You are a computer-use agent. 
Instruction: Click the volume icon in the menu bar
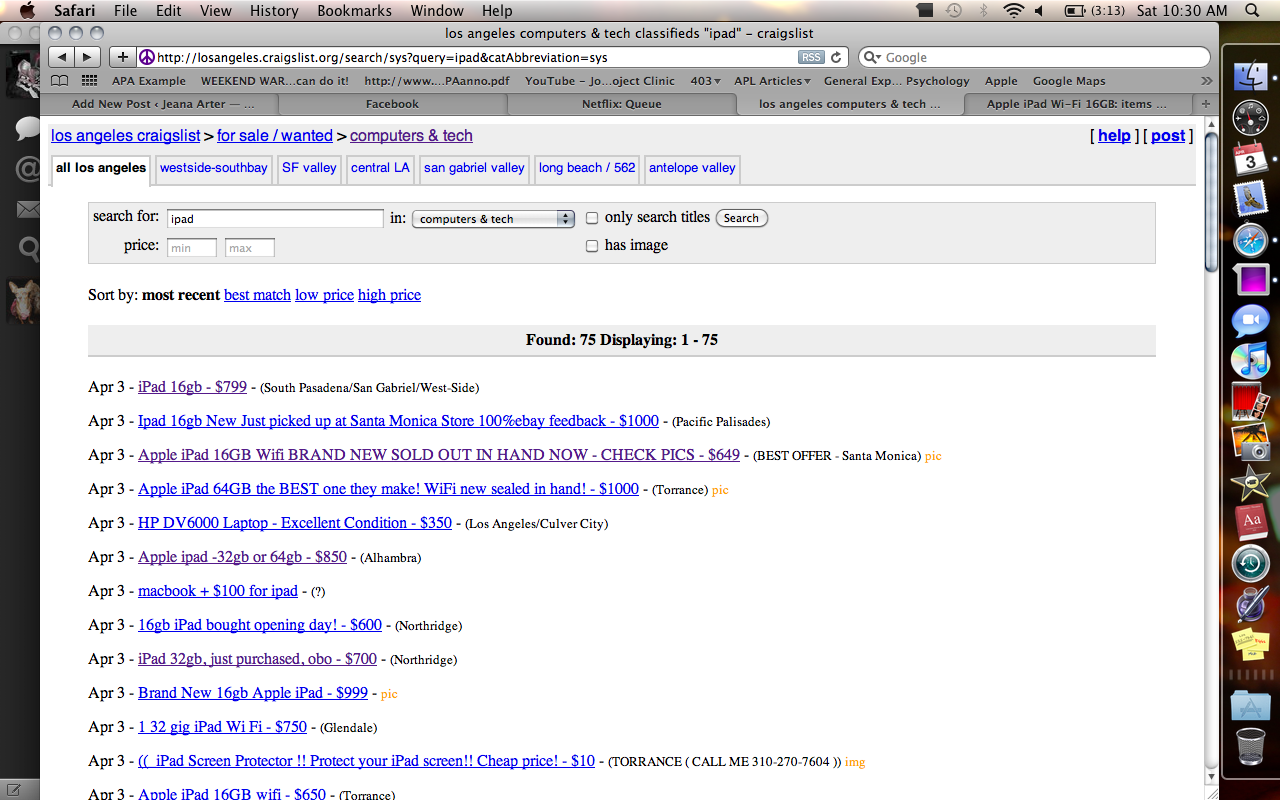pyautogui.click(x=1039, y=11)
